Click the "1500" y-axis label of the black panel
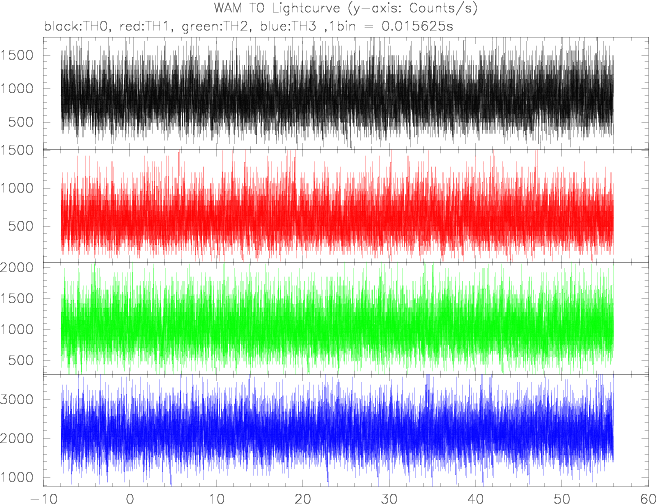The height and width of the screenshot is (504, 657). [18, 55]
